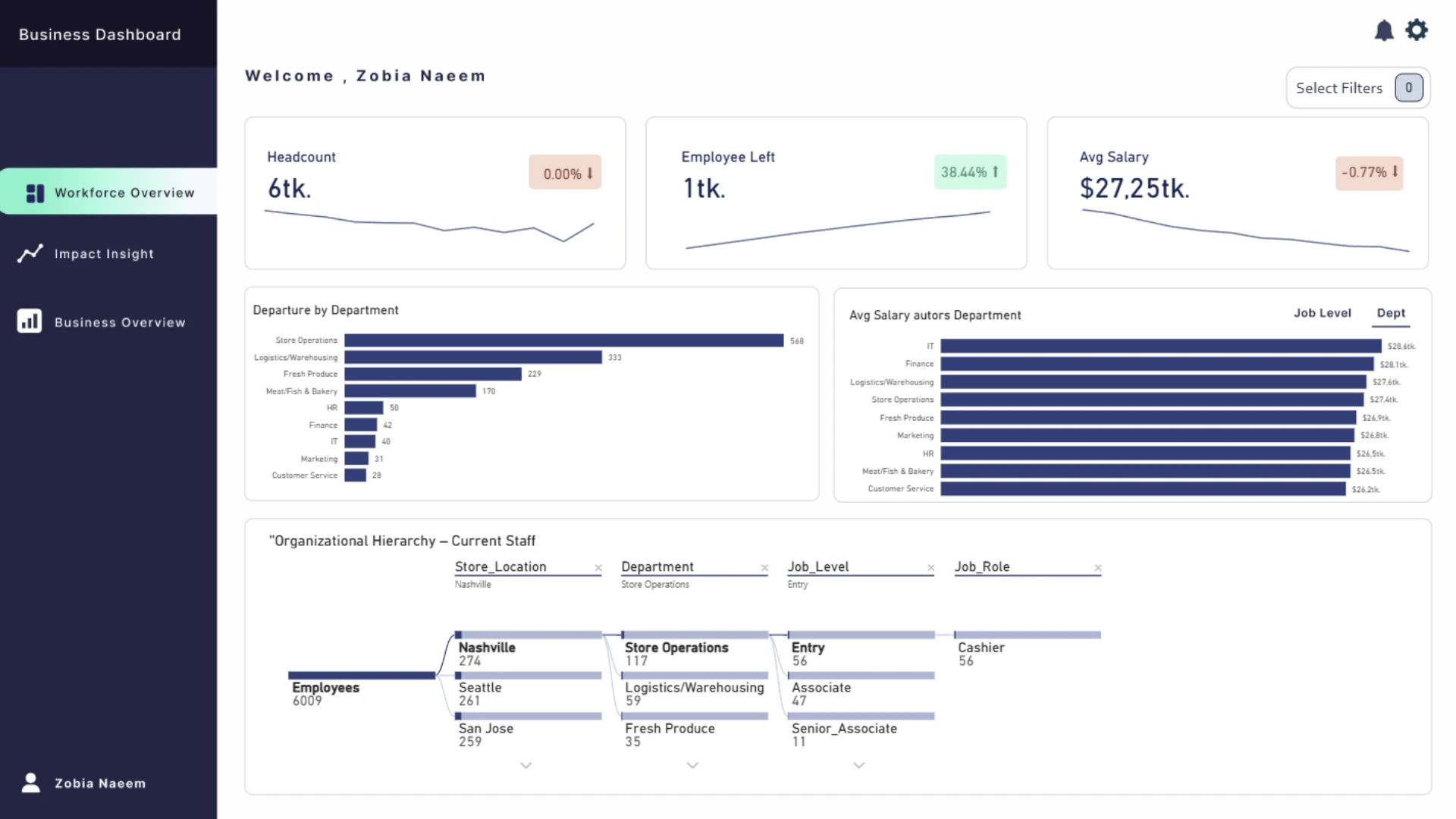Click the Impact Insight trend line icon
Viewport: 1456px width, 819px height.
coord(30,253)
